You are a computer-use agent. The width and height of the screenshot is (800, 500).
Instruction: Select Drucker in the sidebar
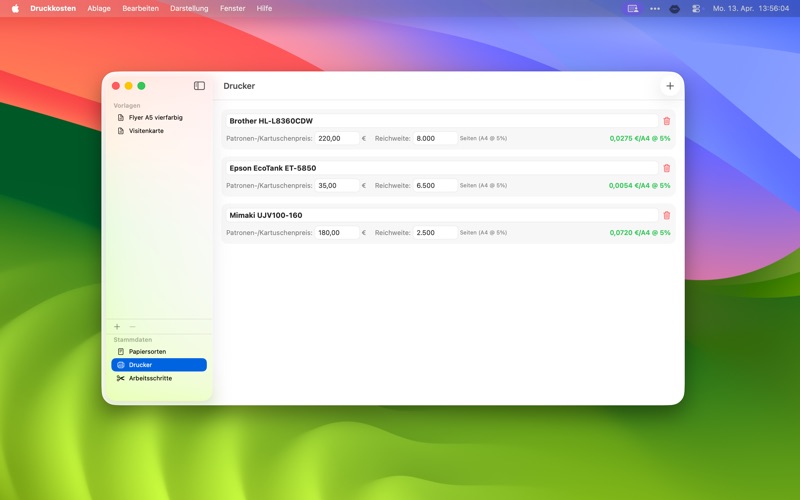coord(159,365)
